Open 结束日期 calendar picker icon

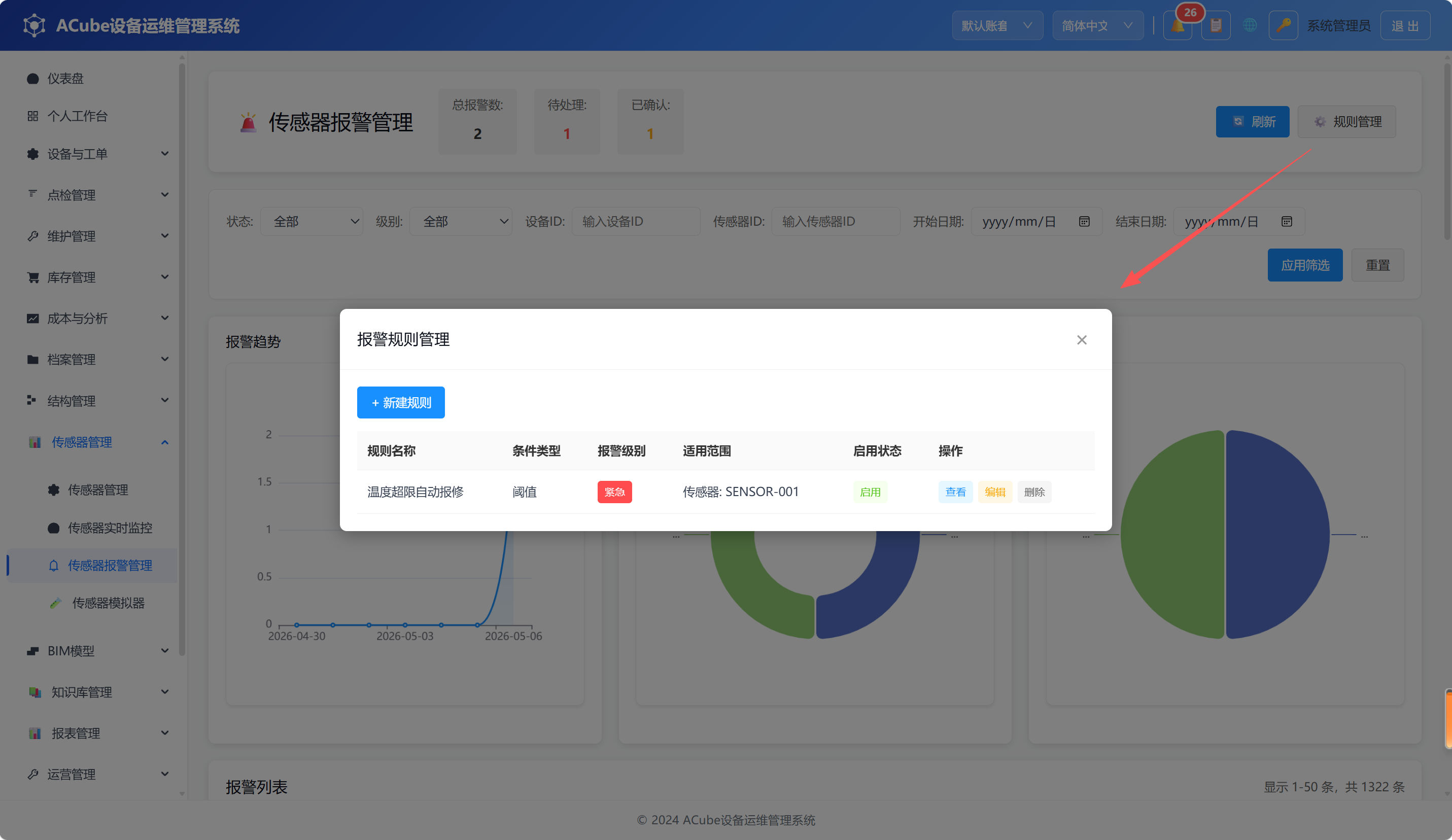[1287, 222]
